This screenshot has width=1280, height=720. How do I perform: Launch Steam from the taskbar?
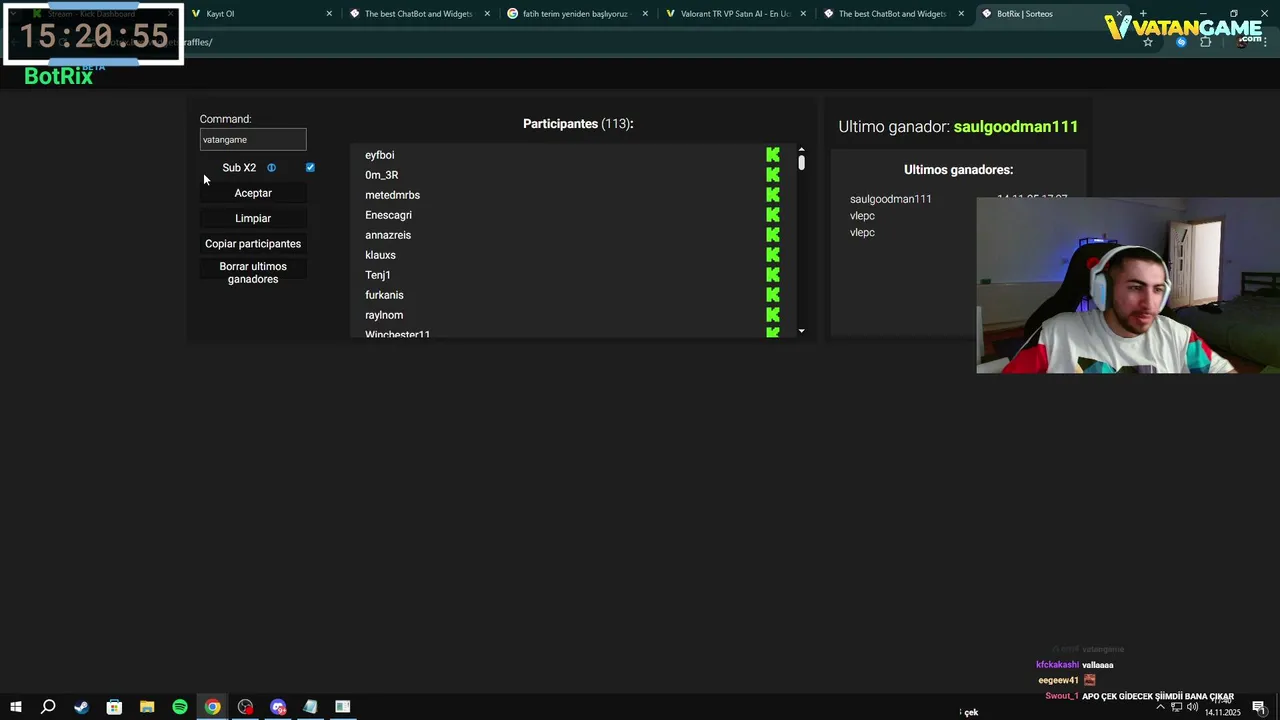pos(81,707)
